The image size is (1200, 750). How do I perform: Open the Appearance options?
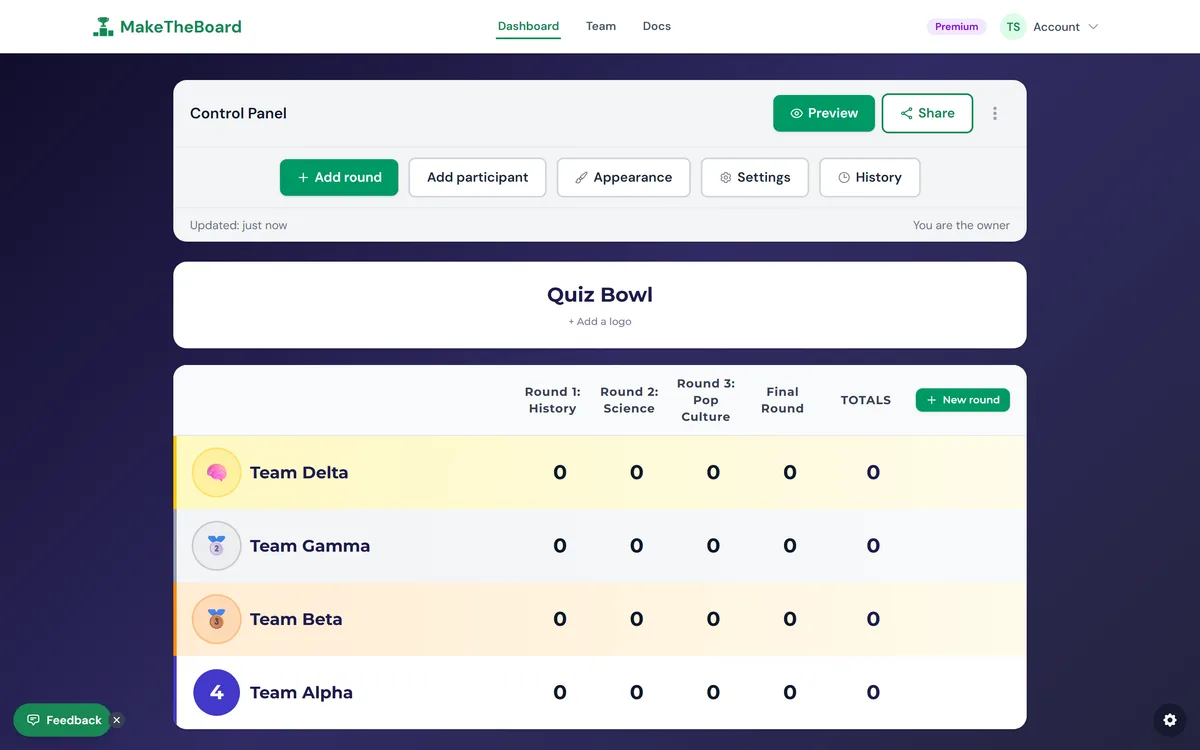(624, 177)
